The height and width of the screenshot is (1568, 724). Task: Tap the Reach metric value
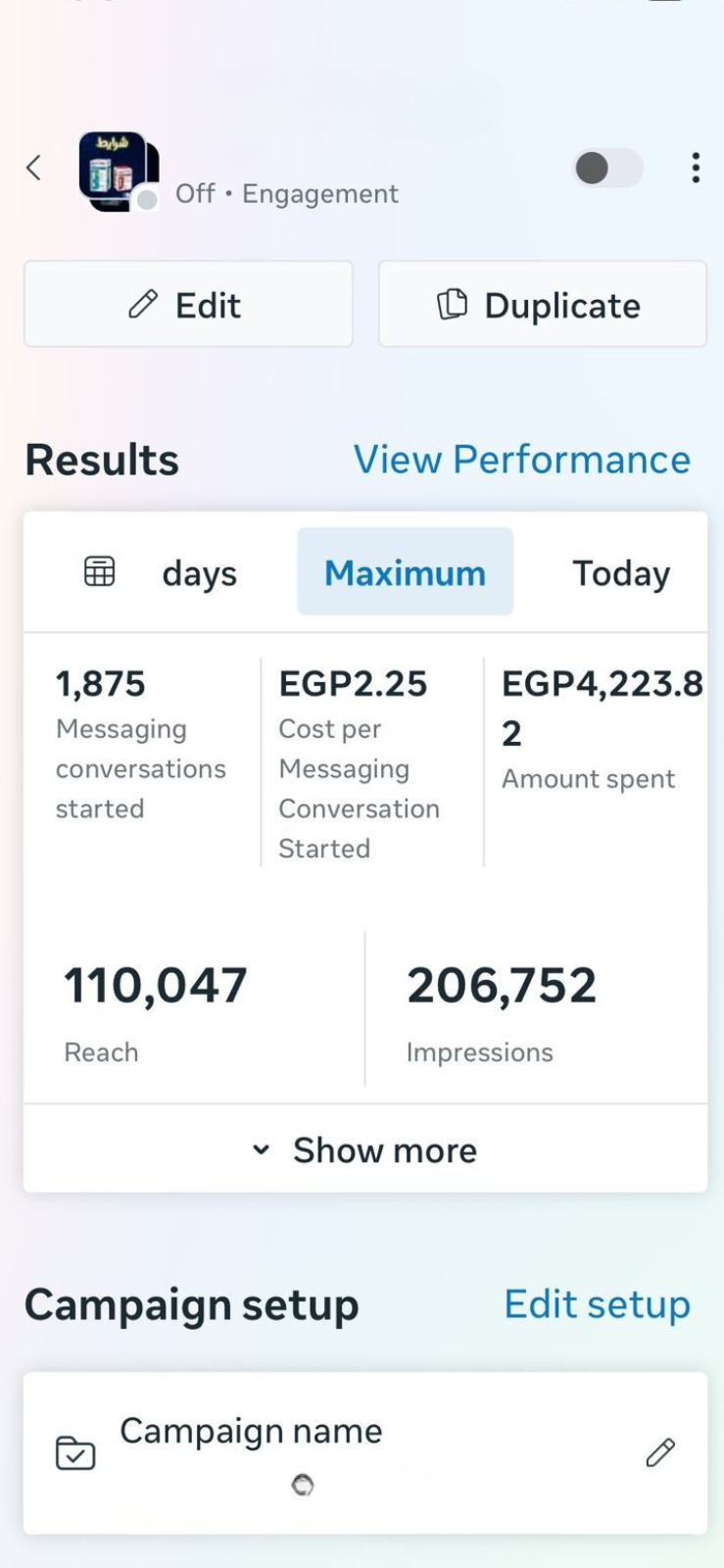(x=156, y=986)
